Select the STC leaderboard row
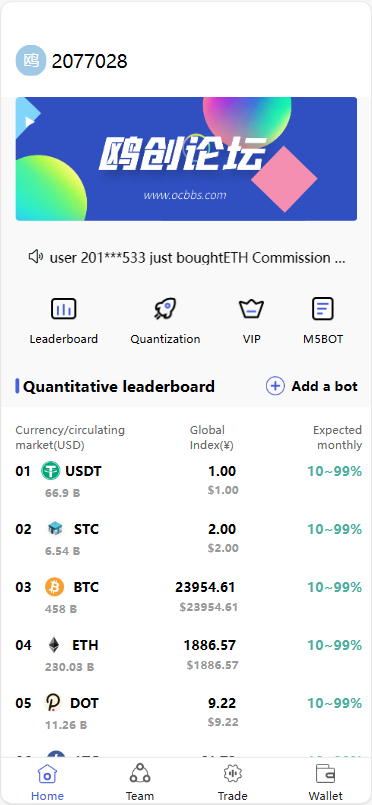This screenshot has height=805, width=372. [188, 539]
